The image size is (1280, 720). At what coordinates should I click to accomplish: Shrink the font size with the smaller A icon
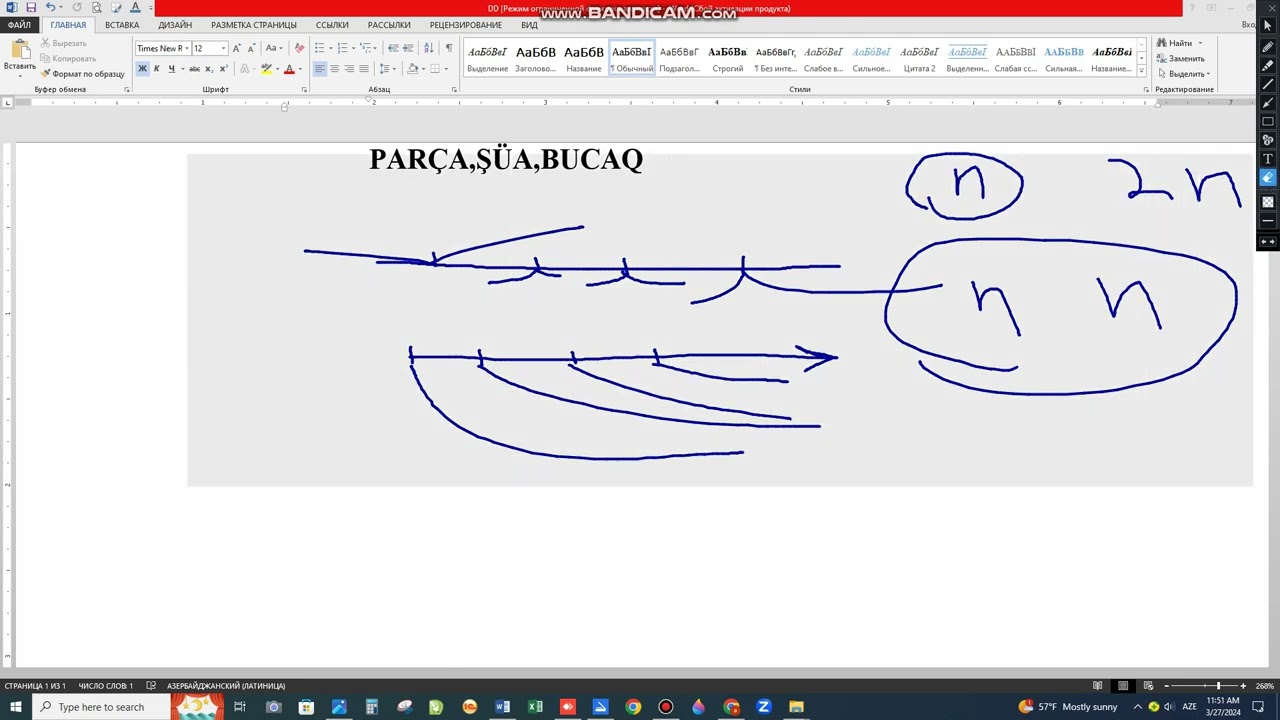[251, 48]
